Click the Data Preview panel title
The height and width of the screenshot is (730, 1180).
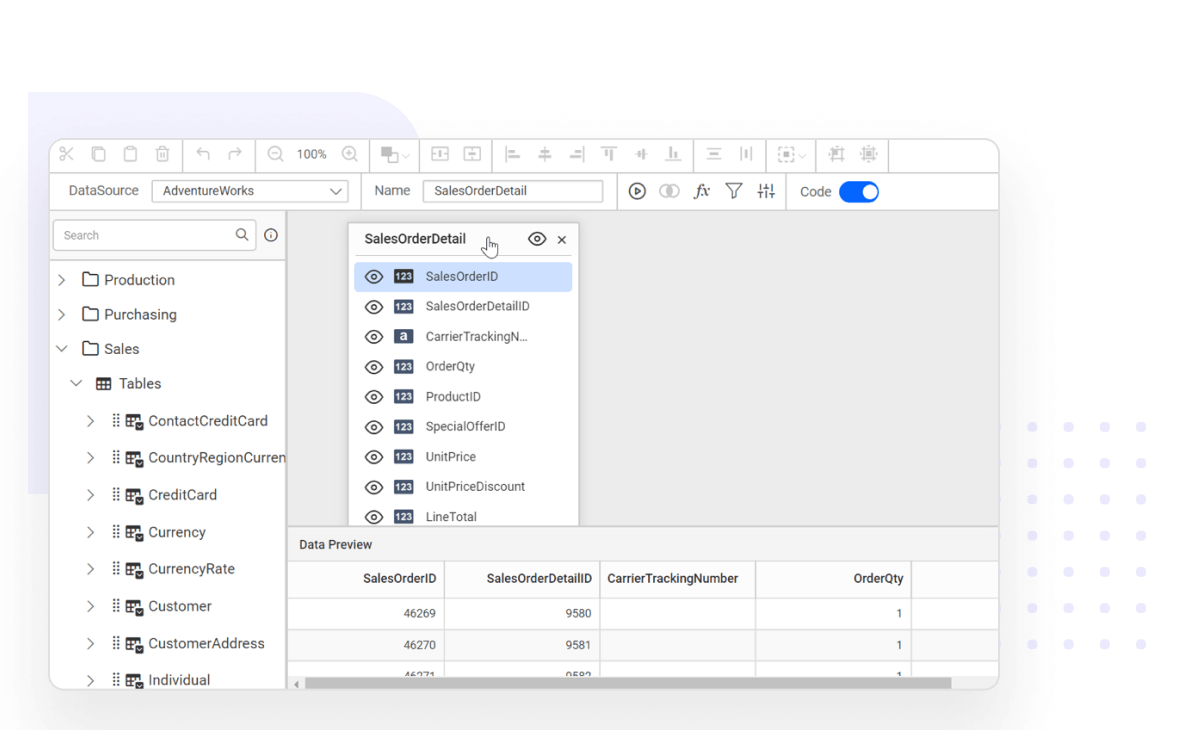point(336,545)
